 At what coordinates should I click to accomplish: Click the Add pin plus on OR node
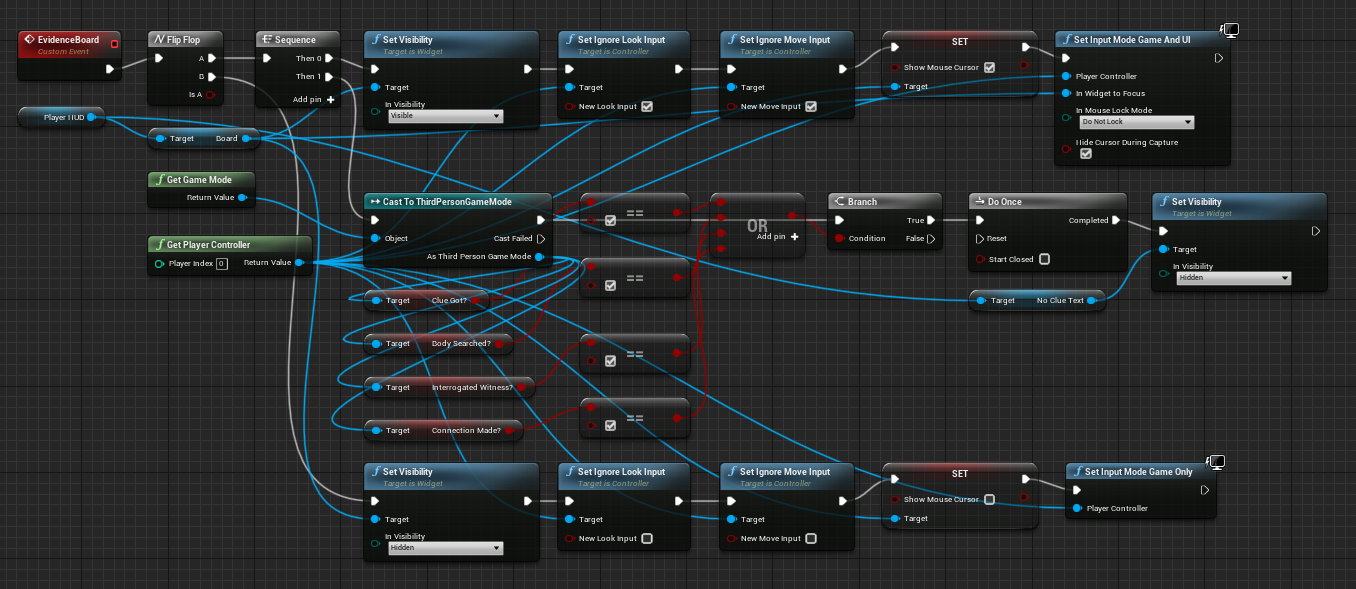coord(794,237)
